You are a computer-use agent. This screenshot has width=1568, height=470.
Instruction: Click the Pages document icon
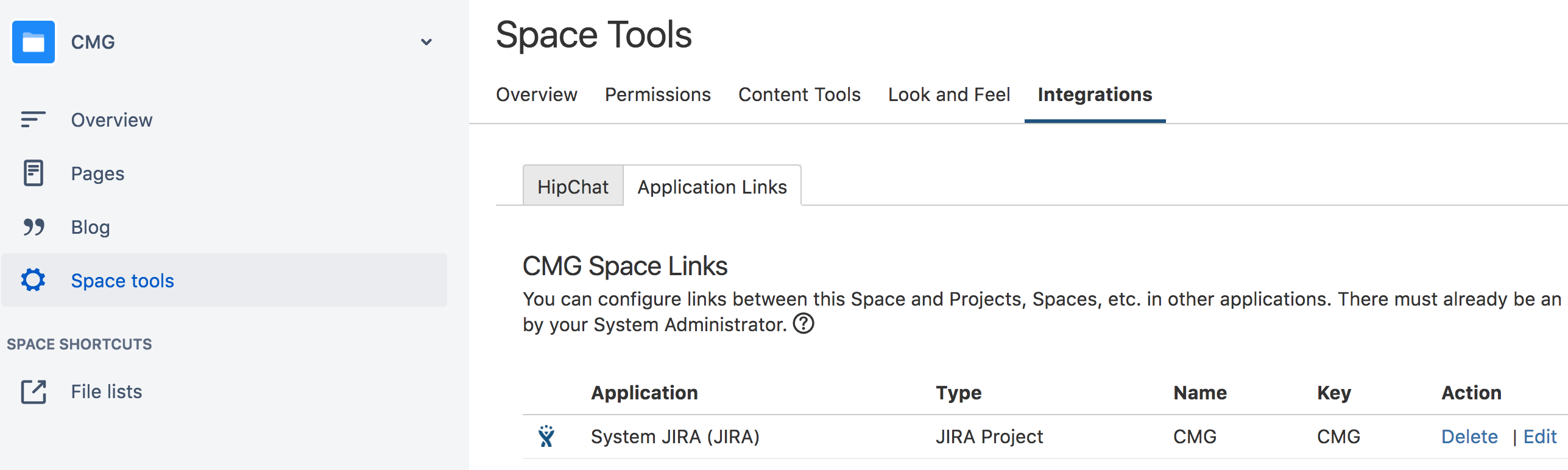click(34, 173)
